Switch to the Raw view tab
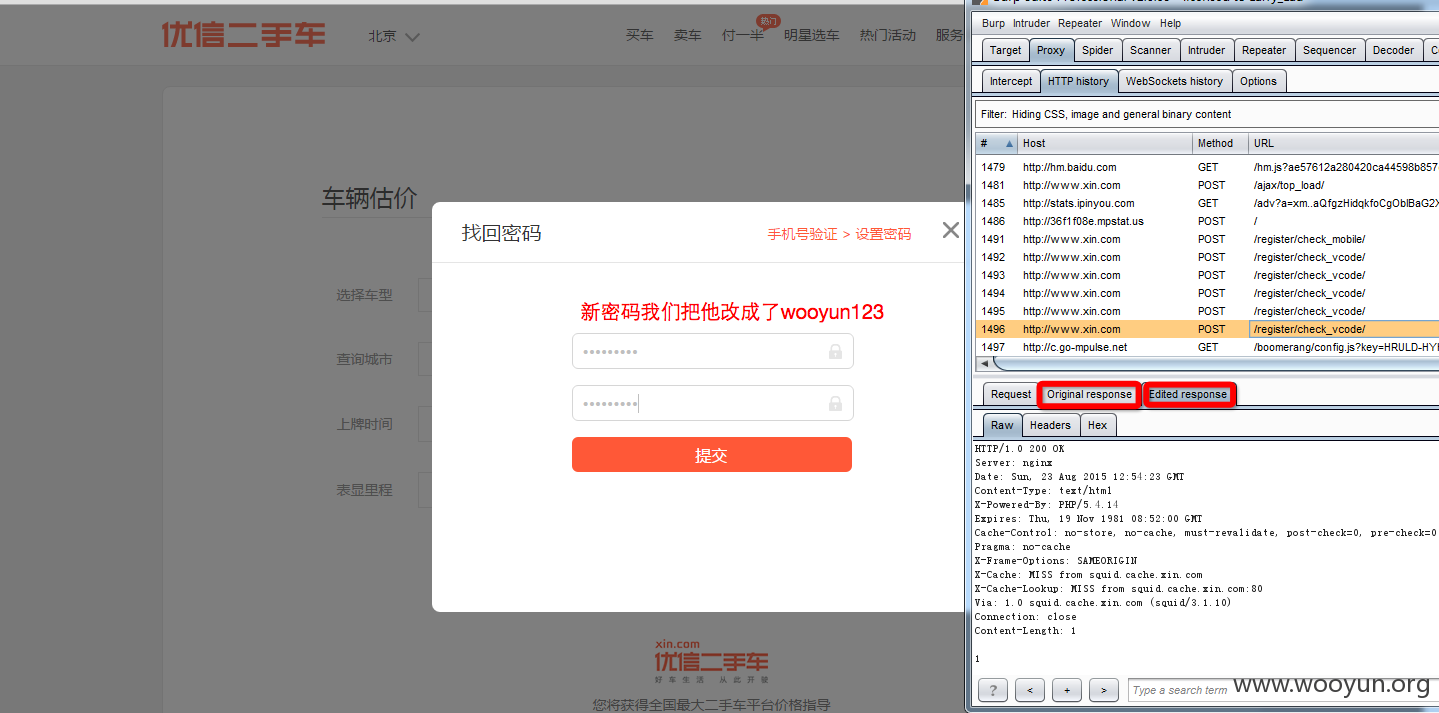The image size is (1439, 713). (1002, 425)
